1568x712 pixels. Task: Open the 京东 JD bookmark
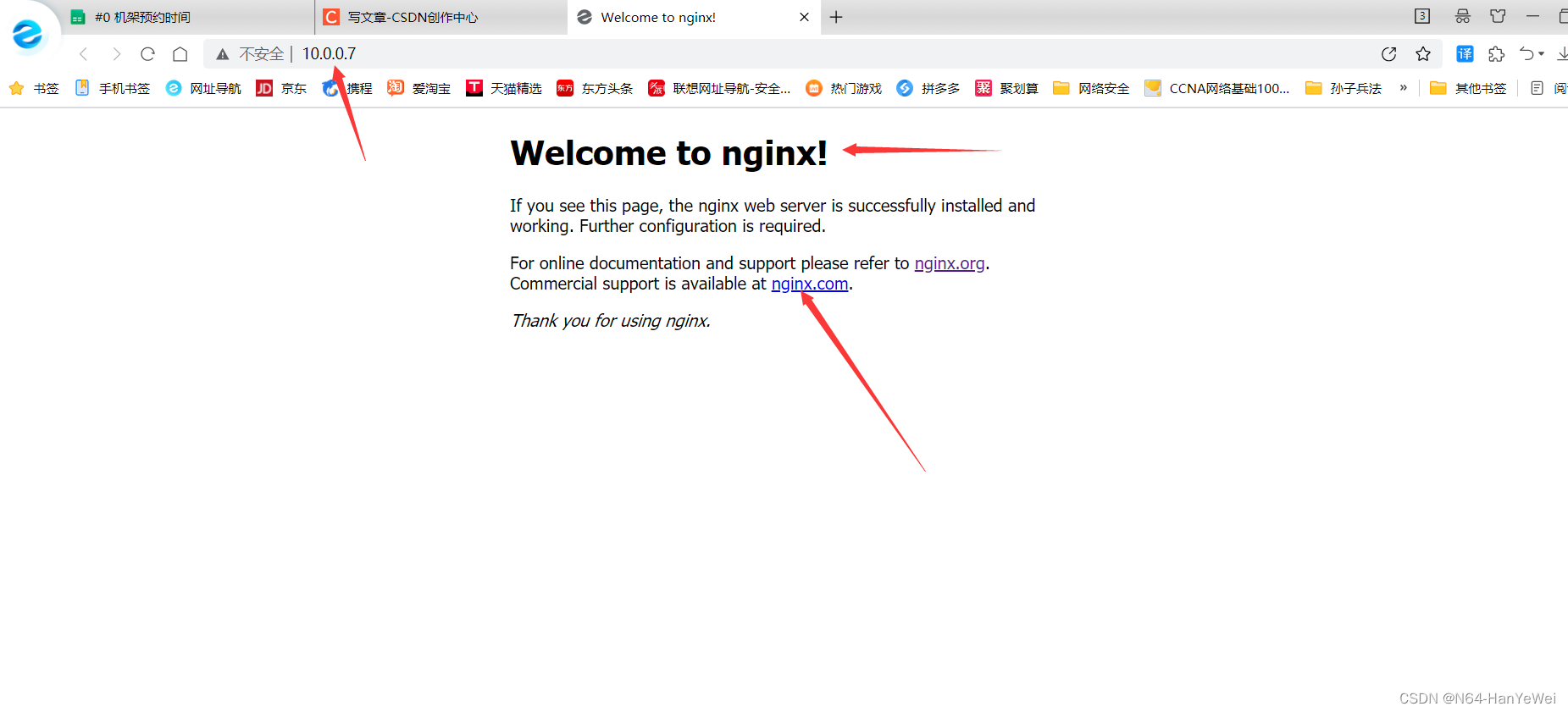pos(282,88)
